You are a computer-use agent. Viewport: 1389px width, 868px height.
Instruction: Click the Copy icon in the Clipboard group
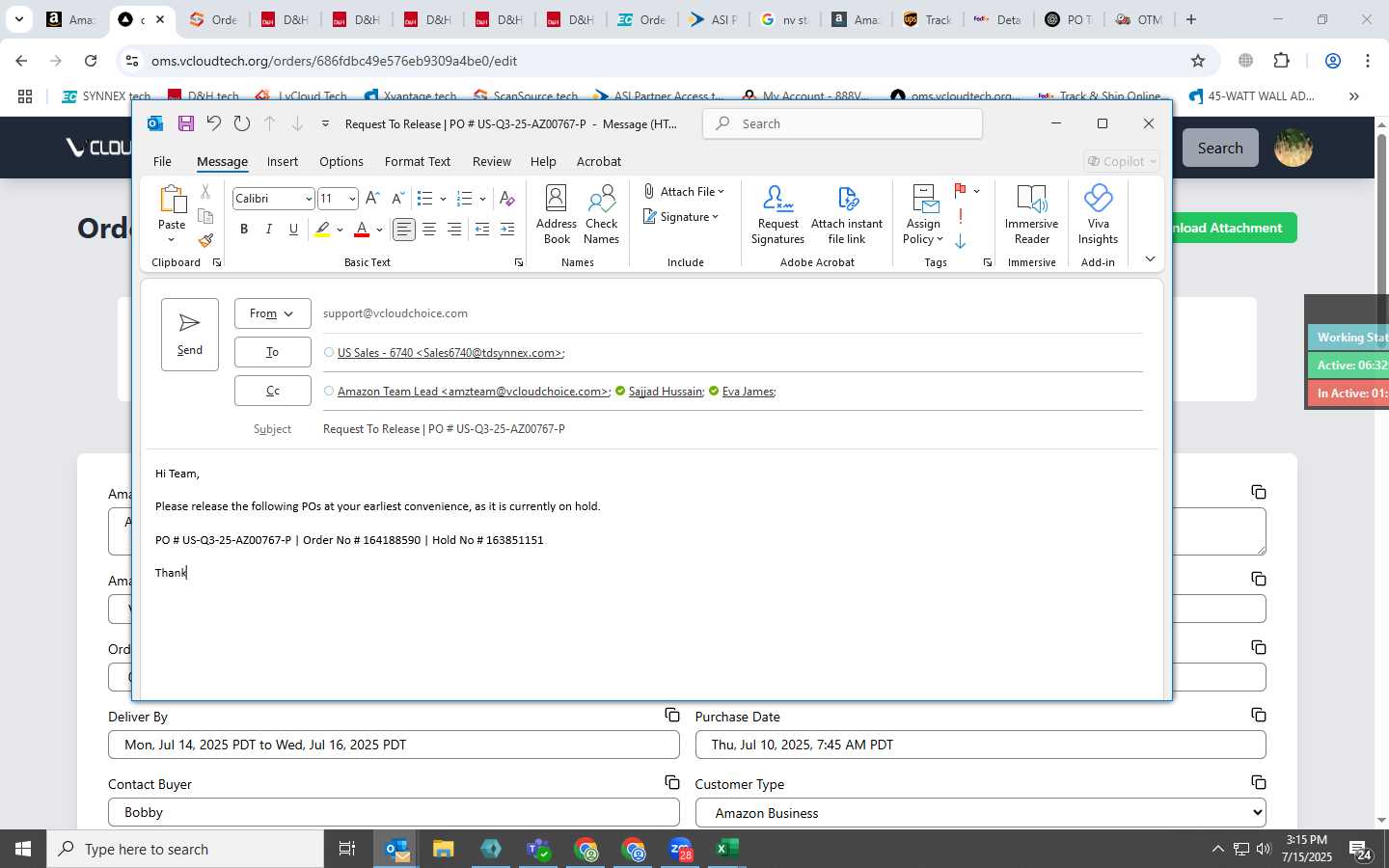[205, 216]
